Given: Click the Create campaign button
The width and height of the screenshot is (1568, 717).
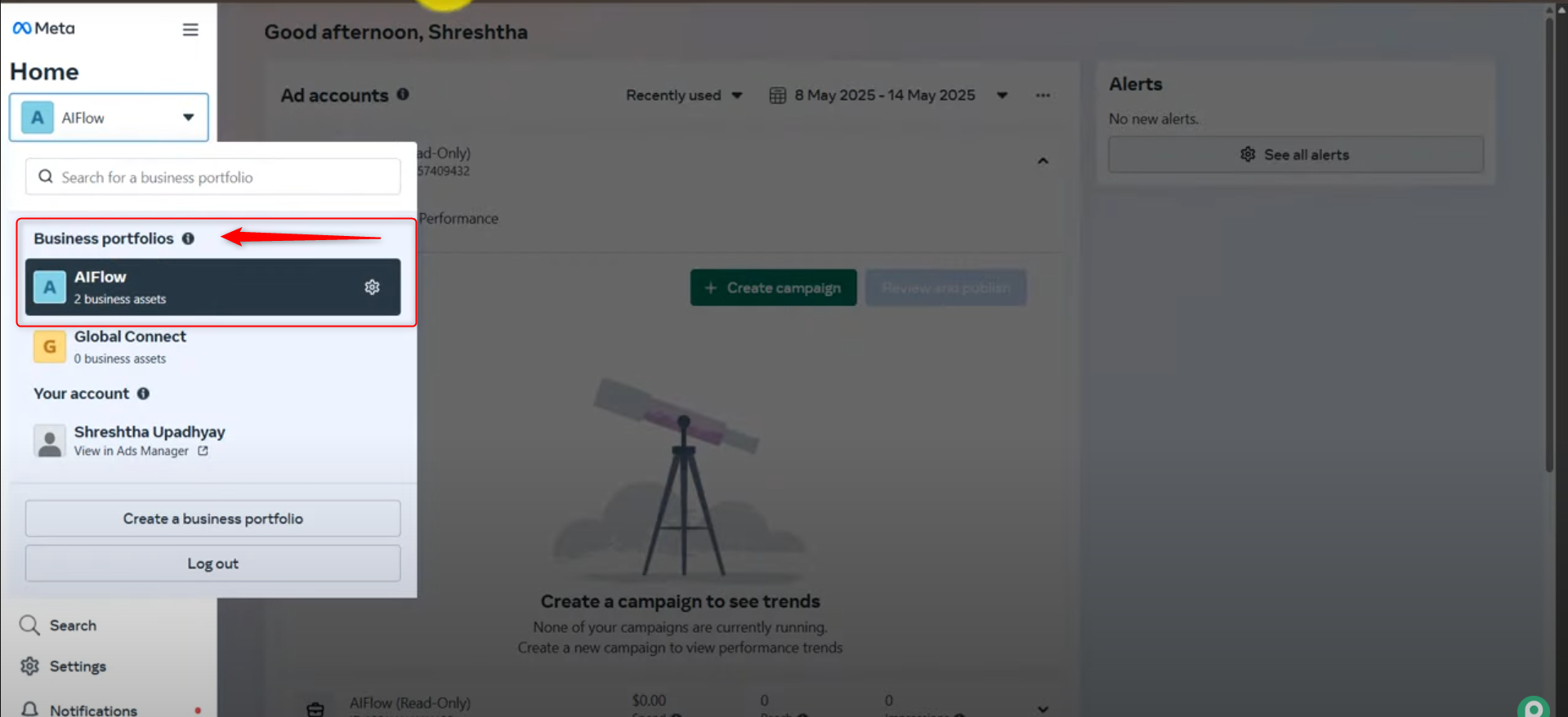Looking at the screenshot, I should pos(773,287).
